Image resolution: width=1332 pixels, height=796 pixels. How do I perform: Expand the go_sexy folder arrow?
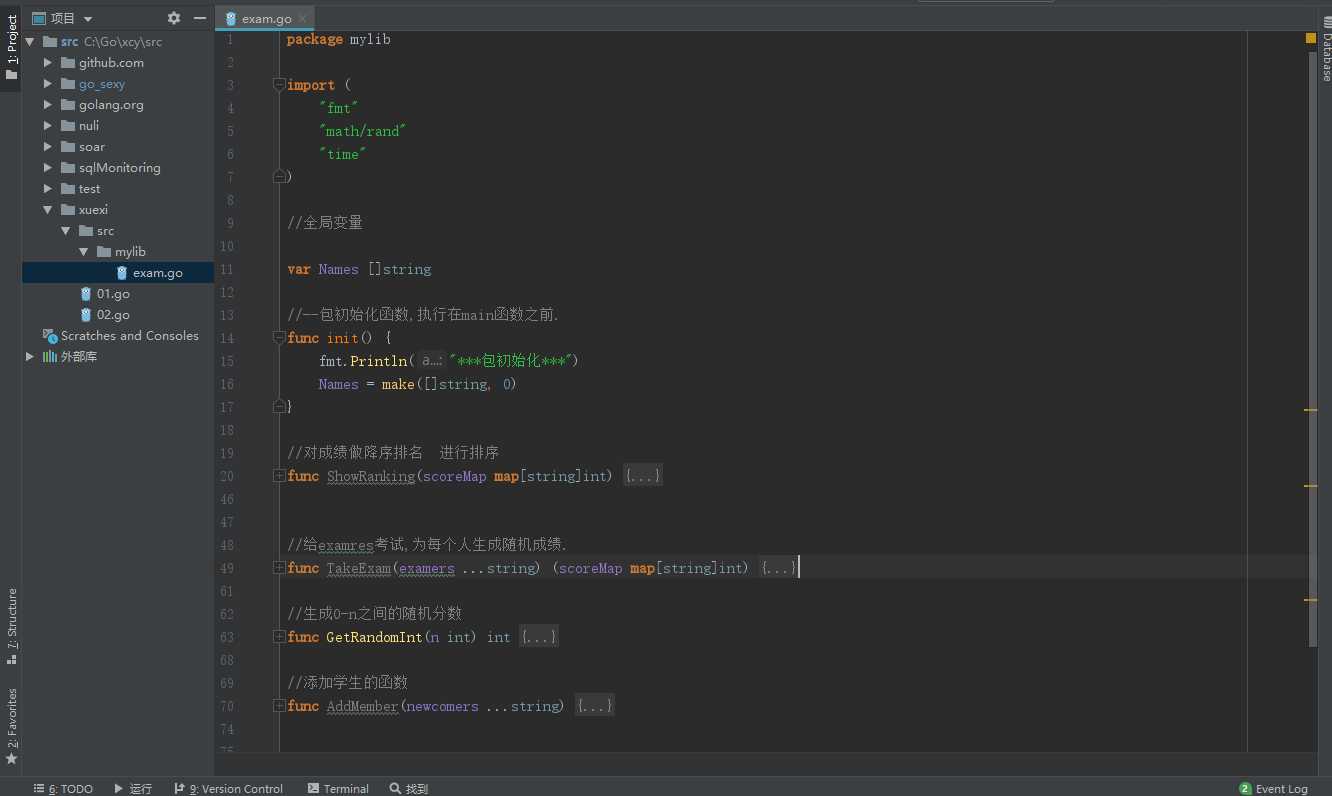[47, 84]
